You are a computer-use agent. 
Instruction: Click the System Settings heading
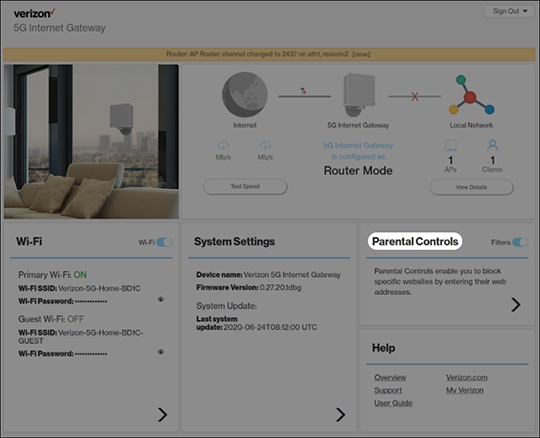click(x=235, y=241)
